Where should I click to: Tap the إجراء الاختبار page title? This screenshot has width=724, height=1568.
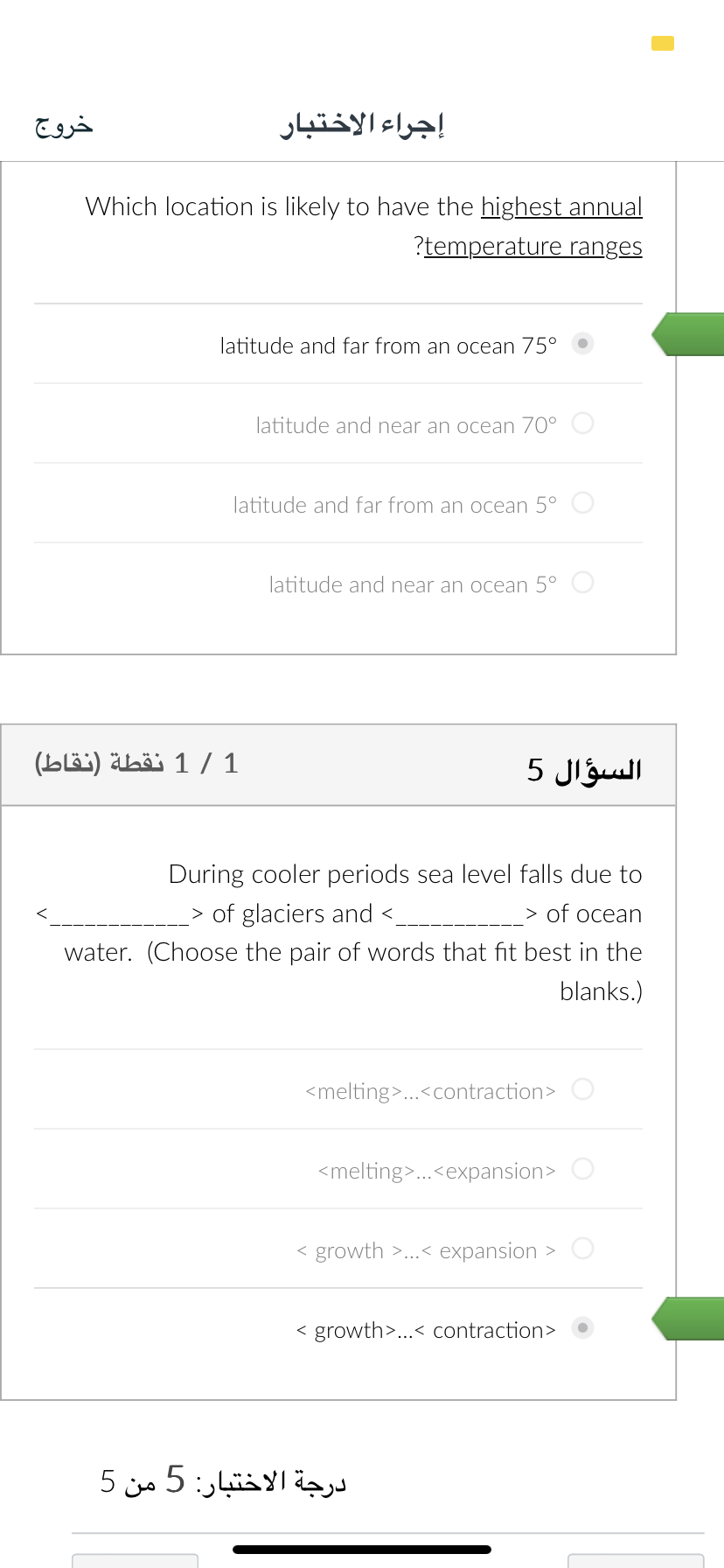coord(362,125)
